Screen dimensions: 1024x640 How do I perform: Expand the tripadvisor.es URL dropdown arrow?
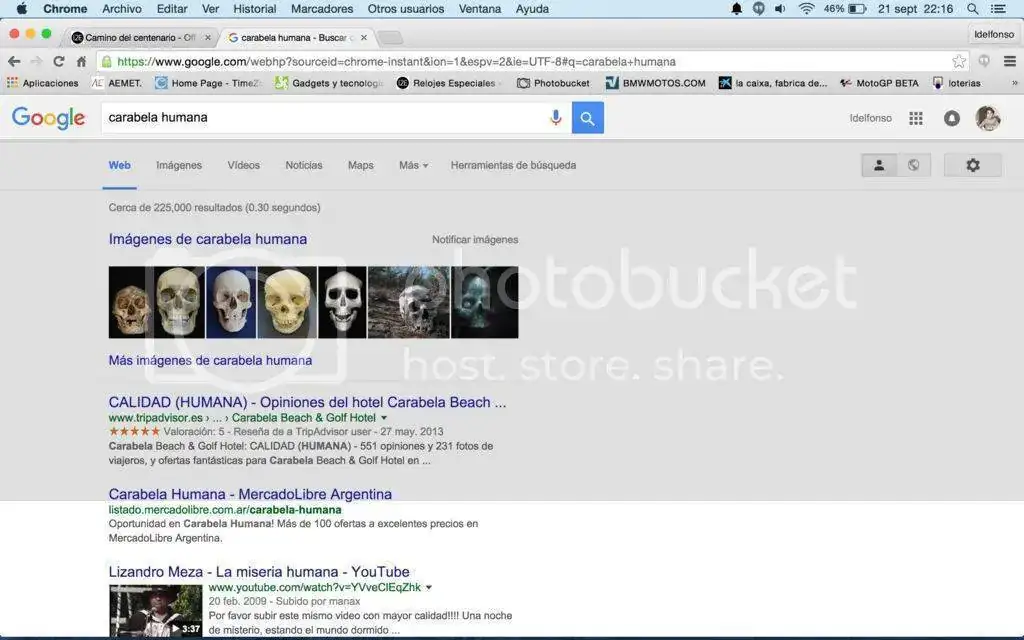click(x=384, y=418)
